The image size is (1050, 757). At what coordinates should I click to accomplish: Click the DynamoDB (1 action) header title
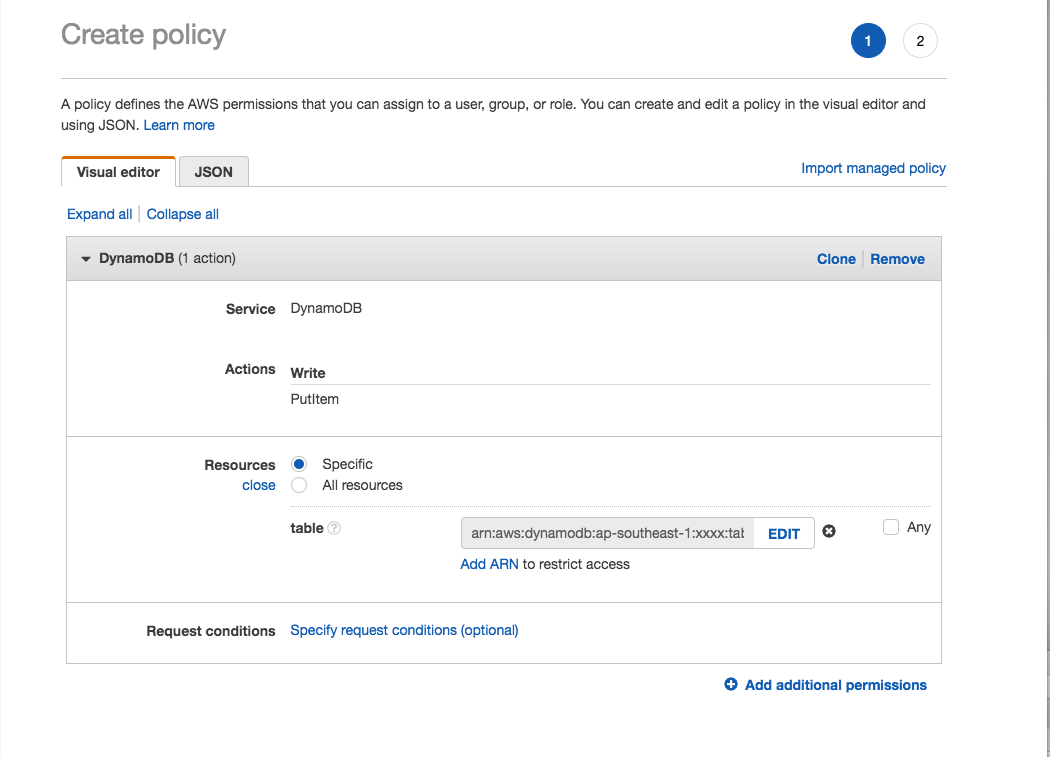167,259
